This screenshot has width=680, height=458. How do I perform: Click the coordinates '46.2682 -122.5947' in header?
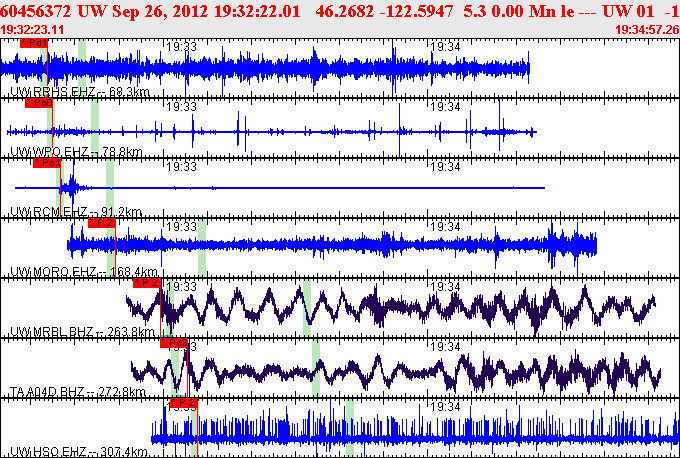point(386,11)
